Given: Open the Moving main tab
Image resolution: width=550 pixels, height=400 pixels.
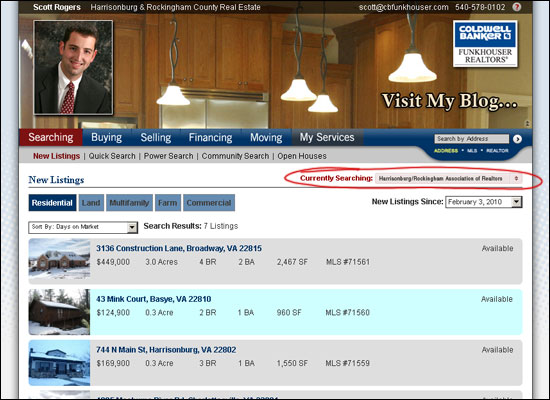Looking at the screenshot, I should coord(266,137).
